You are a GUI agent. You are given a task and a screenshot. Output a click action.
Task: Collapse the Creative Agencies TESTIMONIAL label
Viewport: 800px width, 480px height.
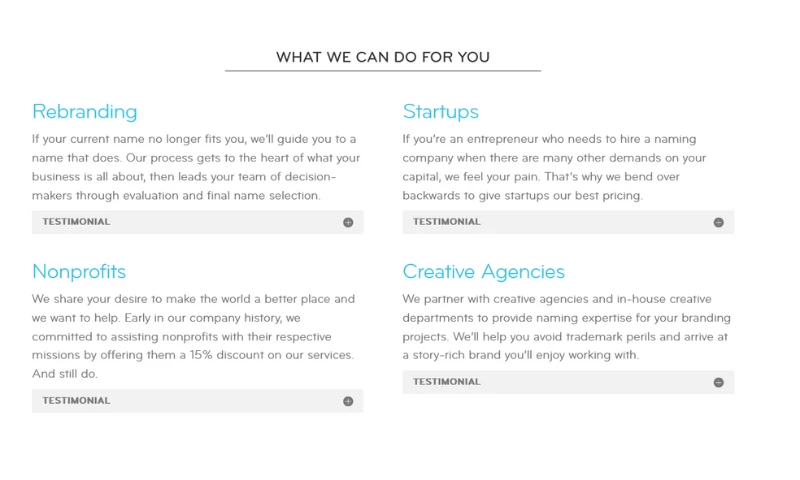447,382
